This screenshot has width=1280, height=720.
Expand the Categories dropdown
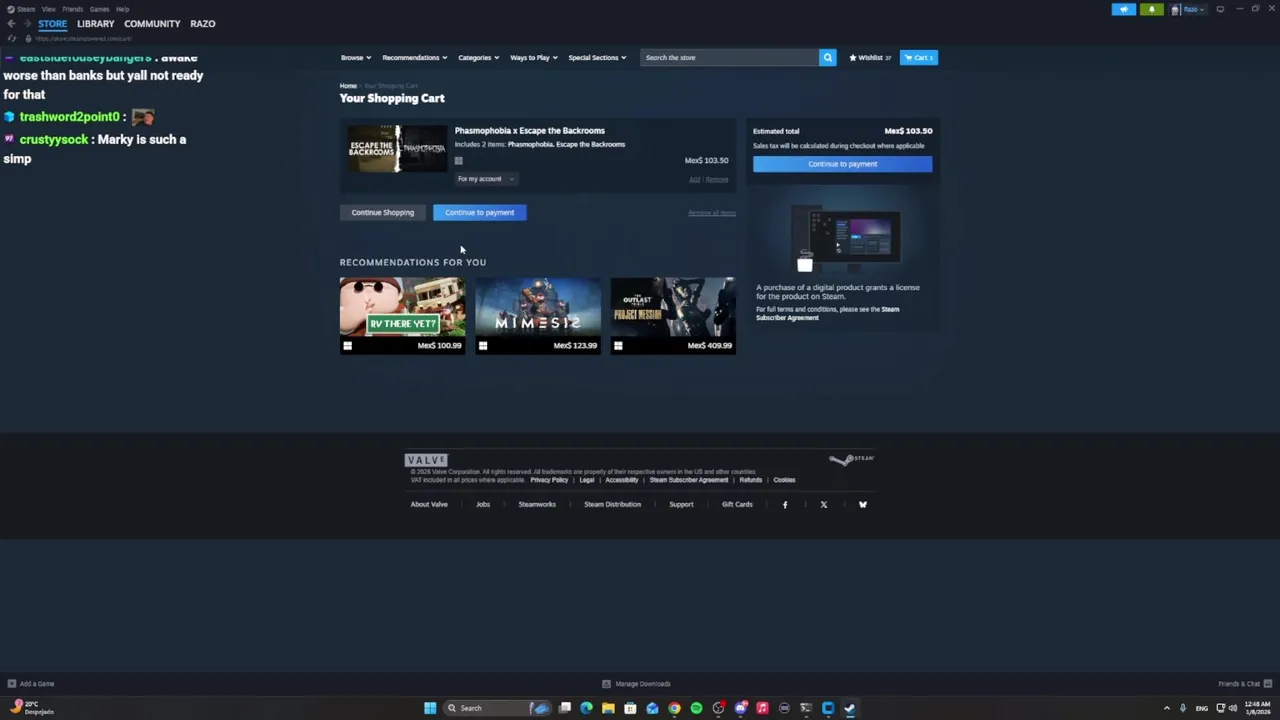click(x=478, y=58)
